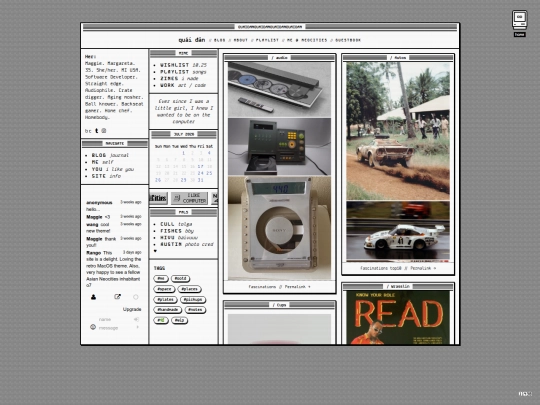
Task: Click the send arrow beside message field
Action: tap(137, 327)
